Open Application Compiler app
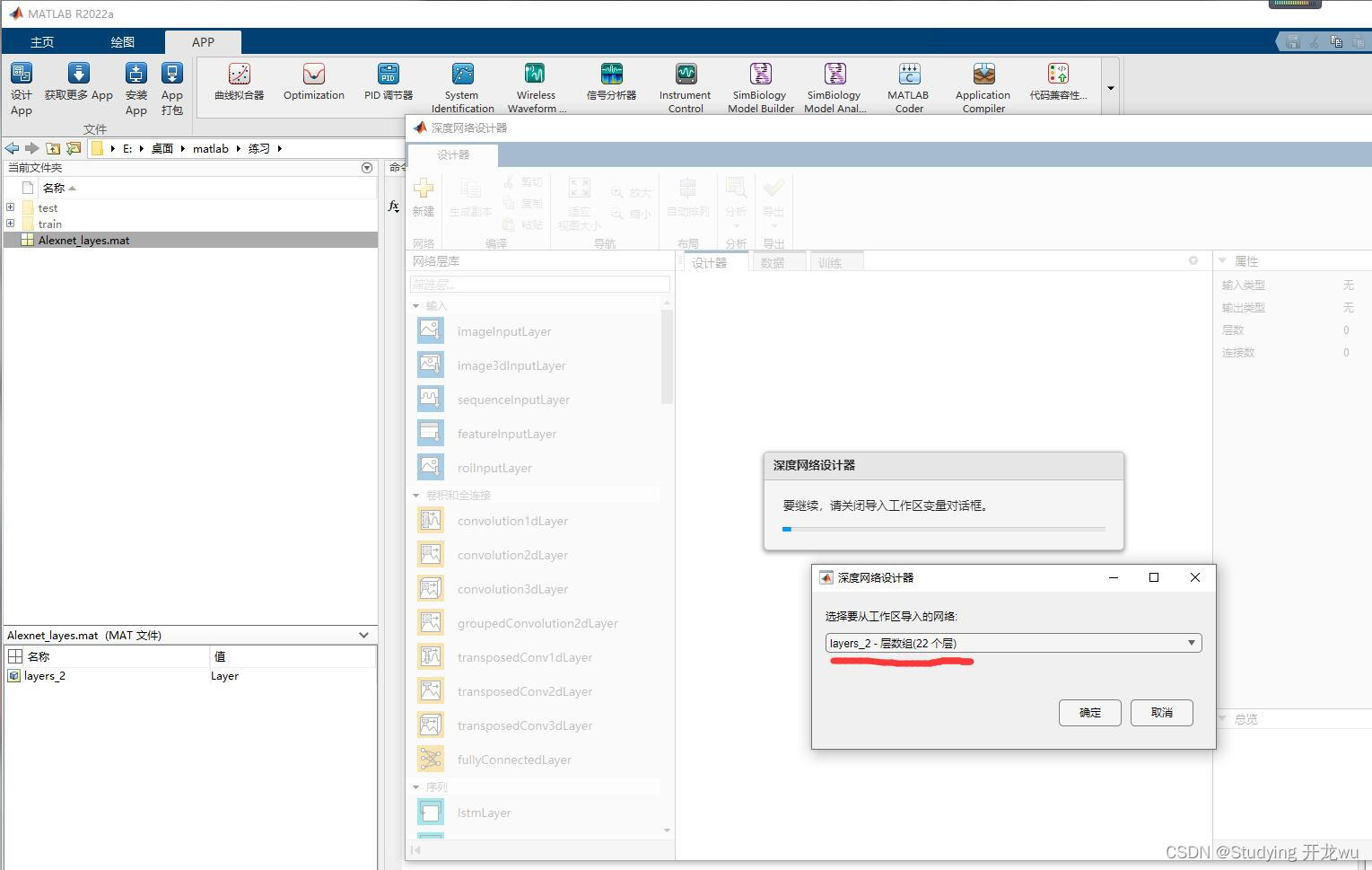The height and width of the screenshot is (870, 1372). tap(983, 88)
